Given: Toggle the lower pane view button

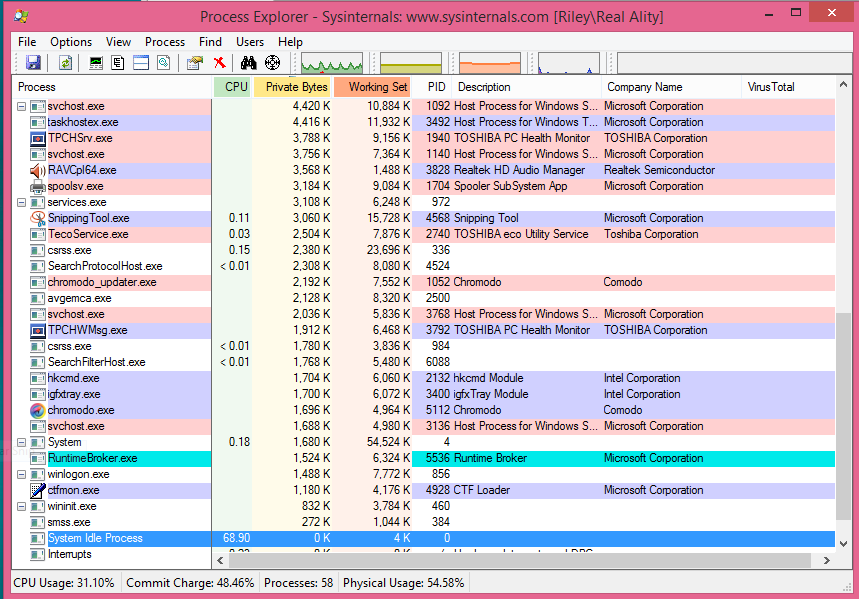Looking at the screenshot, I should click(x=141, y=62).
